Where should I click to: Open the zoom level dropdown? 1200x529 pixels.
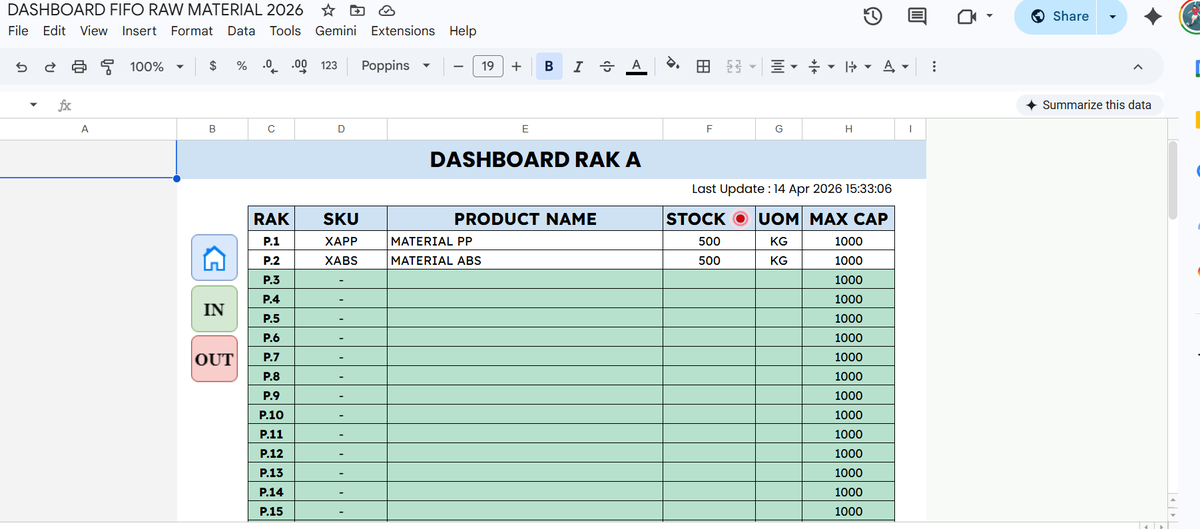(x=157, y=66)
